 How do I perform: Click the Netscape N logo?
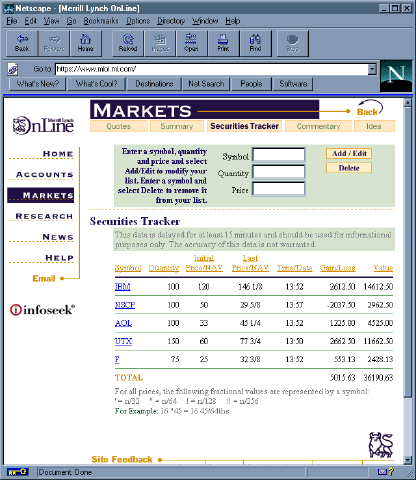click(x=396, y=76)
